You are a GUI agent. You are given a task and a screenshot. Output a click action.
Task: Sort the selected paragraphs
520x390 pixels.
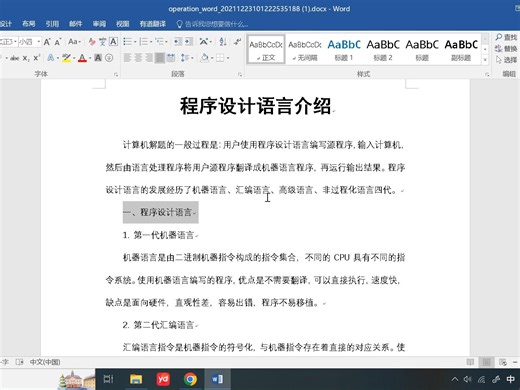[x=223, y=42]
